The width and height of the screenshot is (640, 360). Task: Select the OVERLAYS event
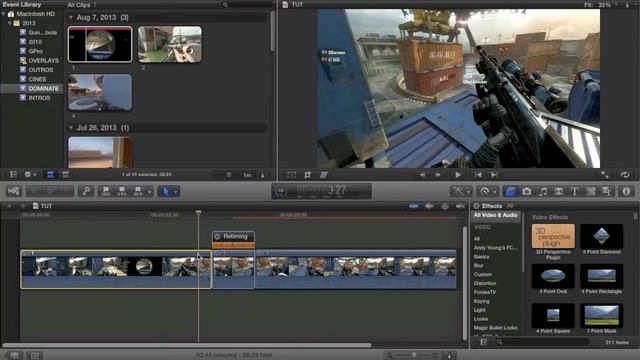tap(43, 60)
